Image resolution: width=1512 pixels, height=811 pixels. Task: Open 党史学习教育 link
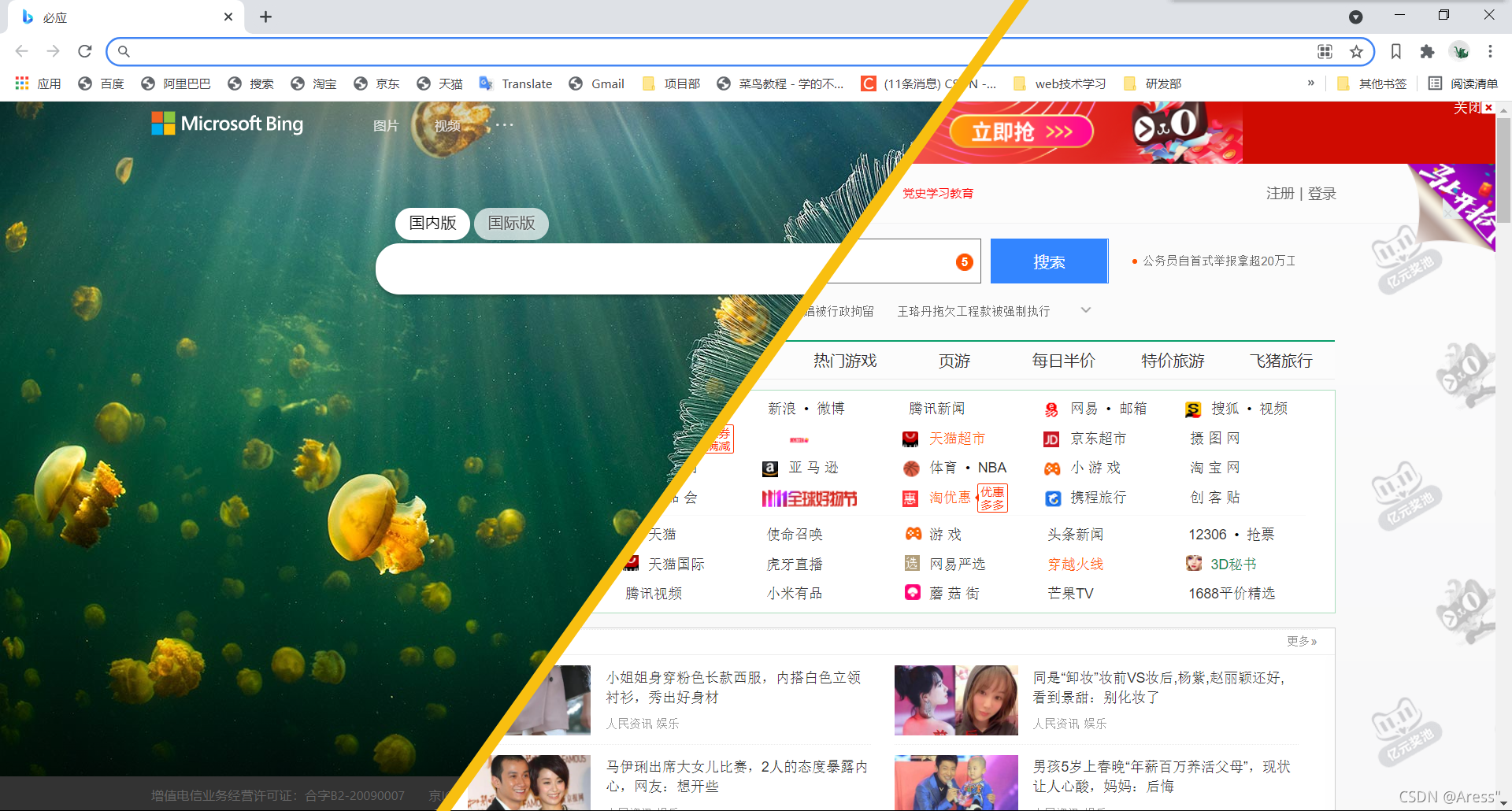point(938,193)
